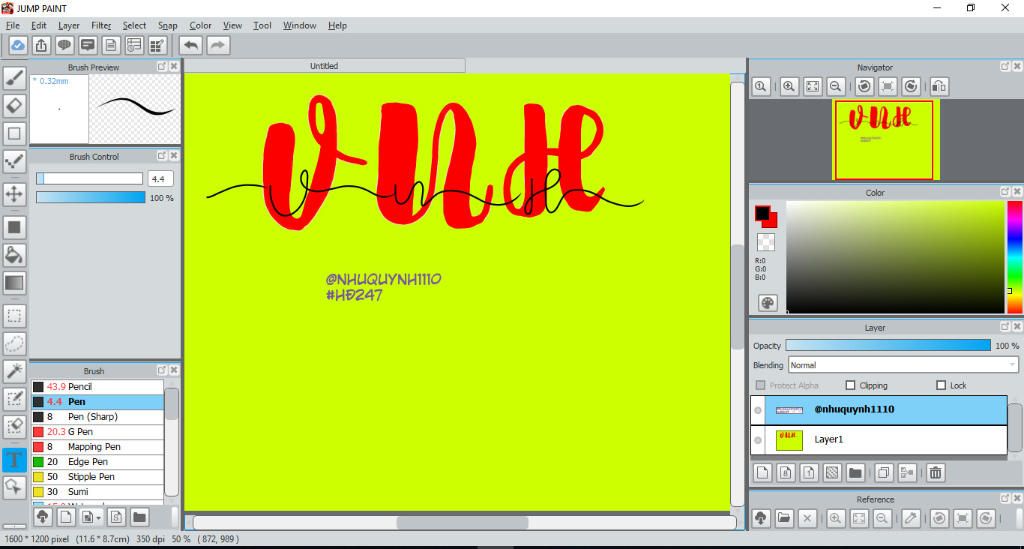Screen dimensions: 1024x549
Task: Click the hue color strip
Action: [x=1015, y=257]
